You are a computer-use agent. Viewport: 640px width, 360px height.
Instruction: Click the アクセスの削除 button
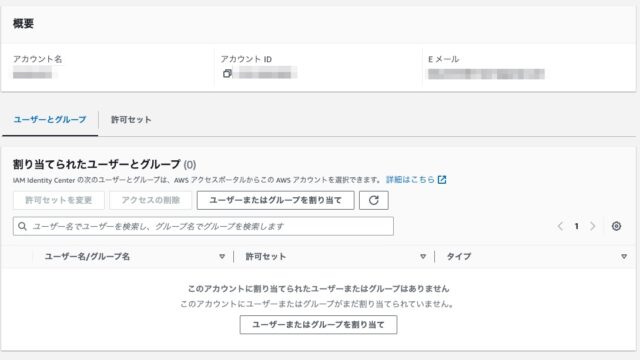point(151,200)
